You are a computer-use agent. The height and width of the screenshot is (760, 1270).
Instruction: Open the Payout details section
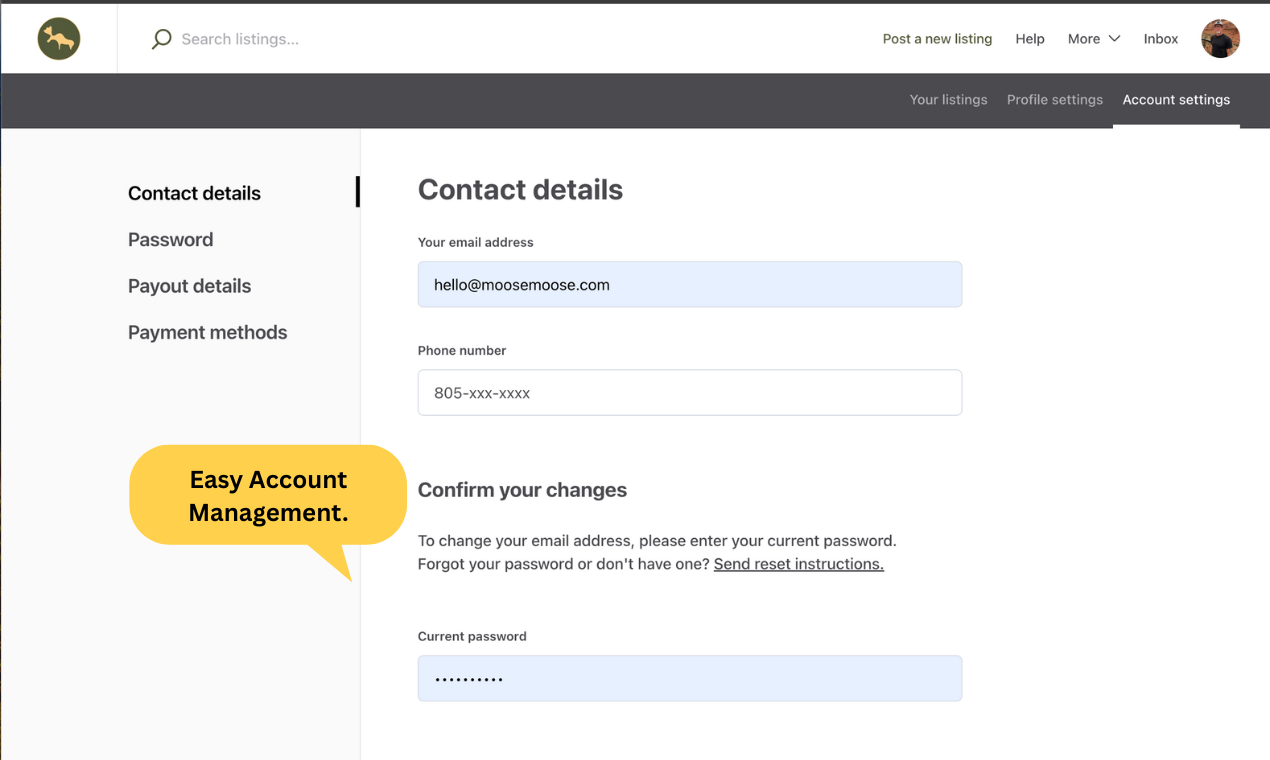(x=189, y=286)
